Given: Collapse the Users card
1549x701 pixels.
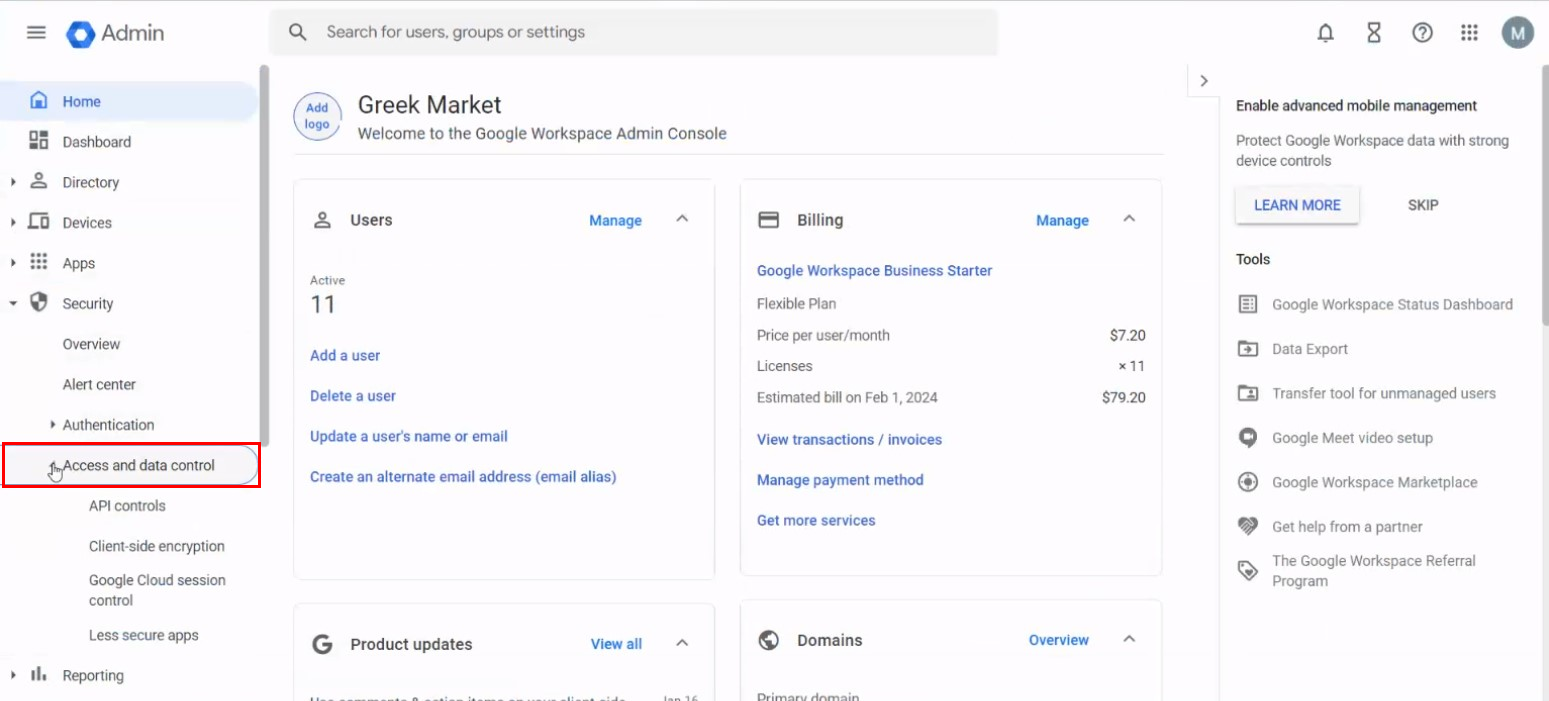Looking at the screenshot, I should [x=682, y=219].
